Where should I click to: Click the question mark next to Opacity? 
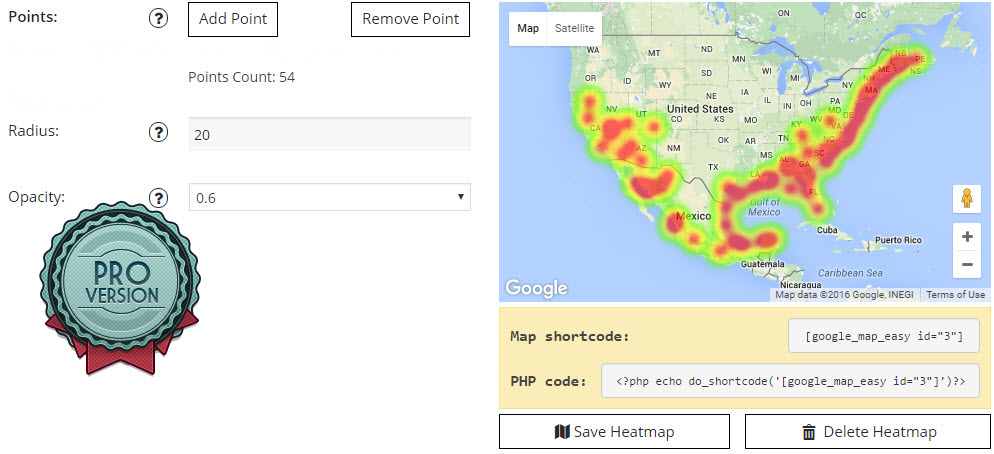[158, 197]
